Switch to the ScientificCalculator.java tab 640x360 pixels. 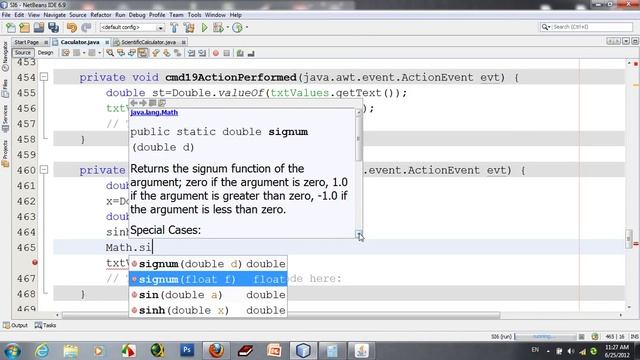coord(149,42)
